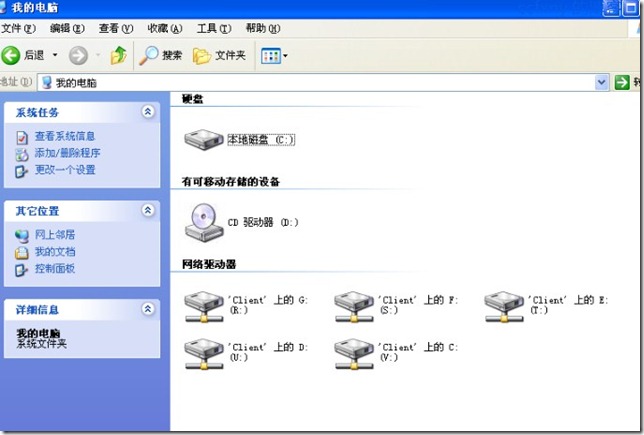This screenshot has height=435, width=644.
Task: Click the 网上邻居 globe icon
Action: click(x=21, y=236)
